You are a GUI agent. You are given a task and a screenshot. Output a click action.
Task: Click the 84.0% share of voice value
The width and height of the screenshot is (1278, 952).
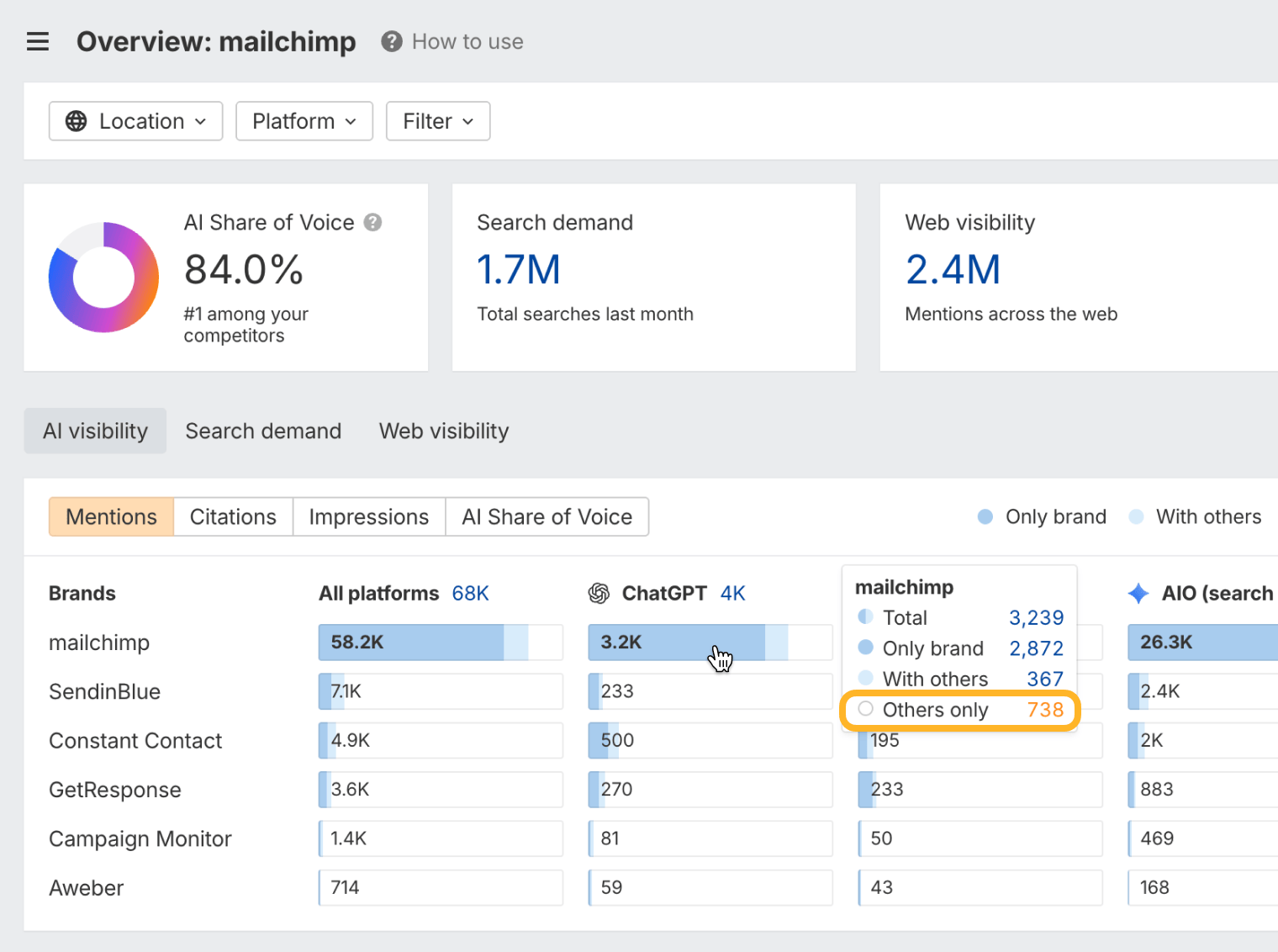244,270
